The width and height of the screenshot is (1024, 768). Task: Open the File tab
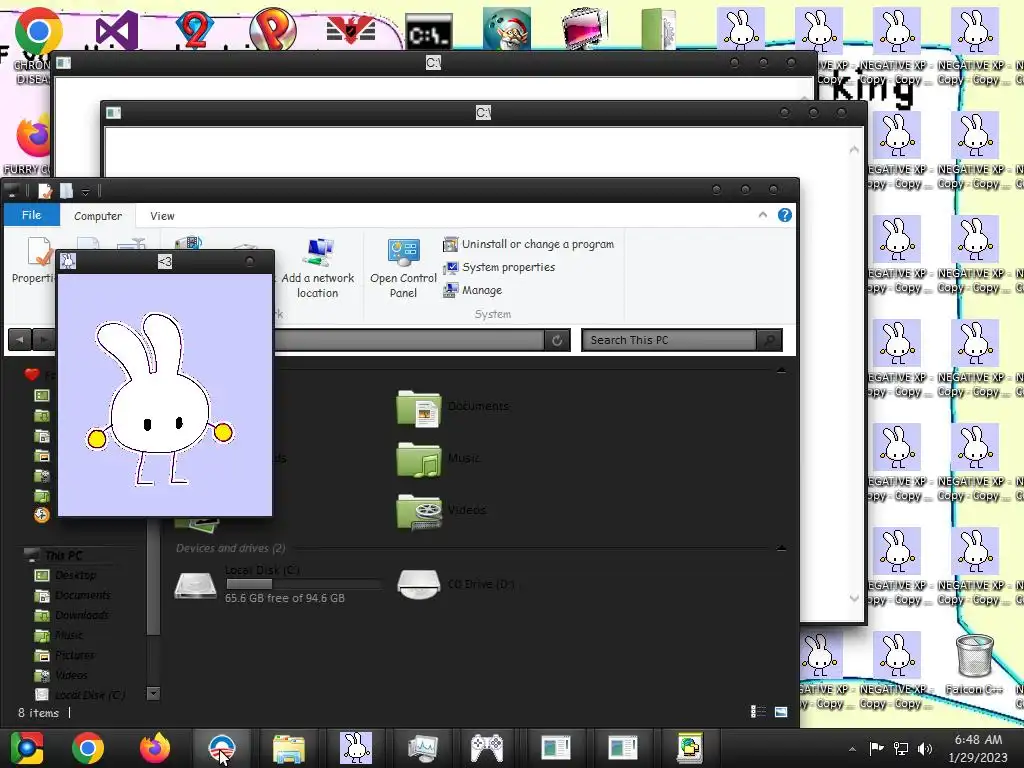click(x=31, y=216)
